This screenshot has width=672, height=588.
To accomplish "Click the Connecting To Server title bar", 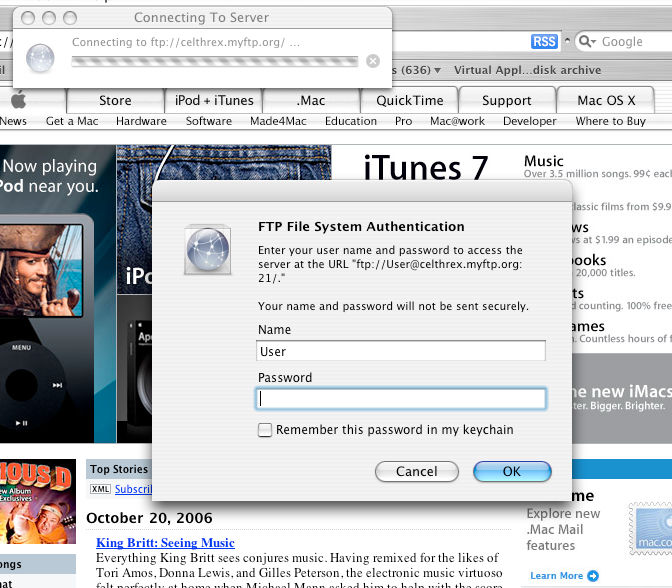I will click(201, 18).
